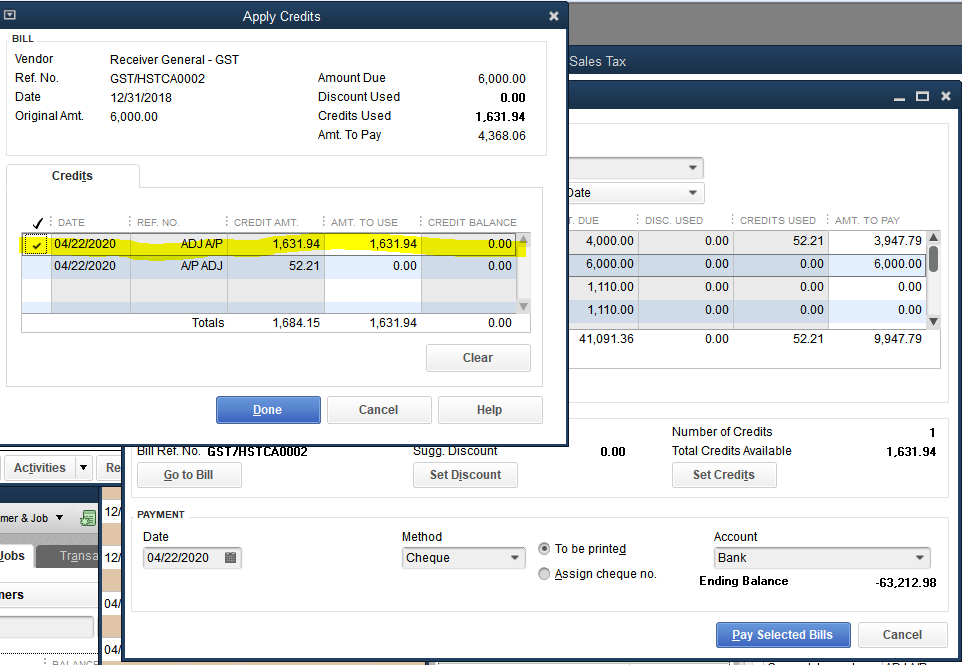The height and width of the screenshot is (665, 962).
Task: Select the Transactions tab in the background window
Action: click(x=69, y=556)
